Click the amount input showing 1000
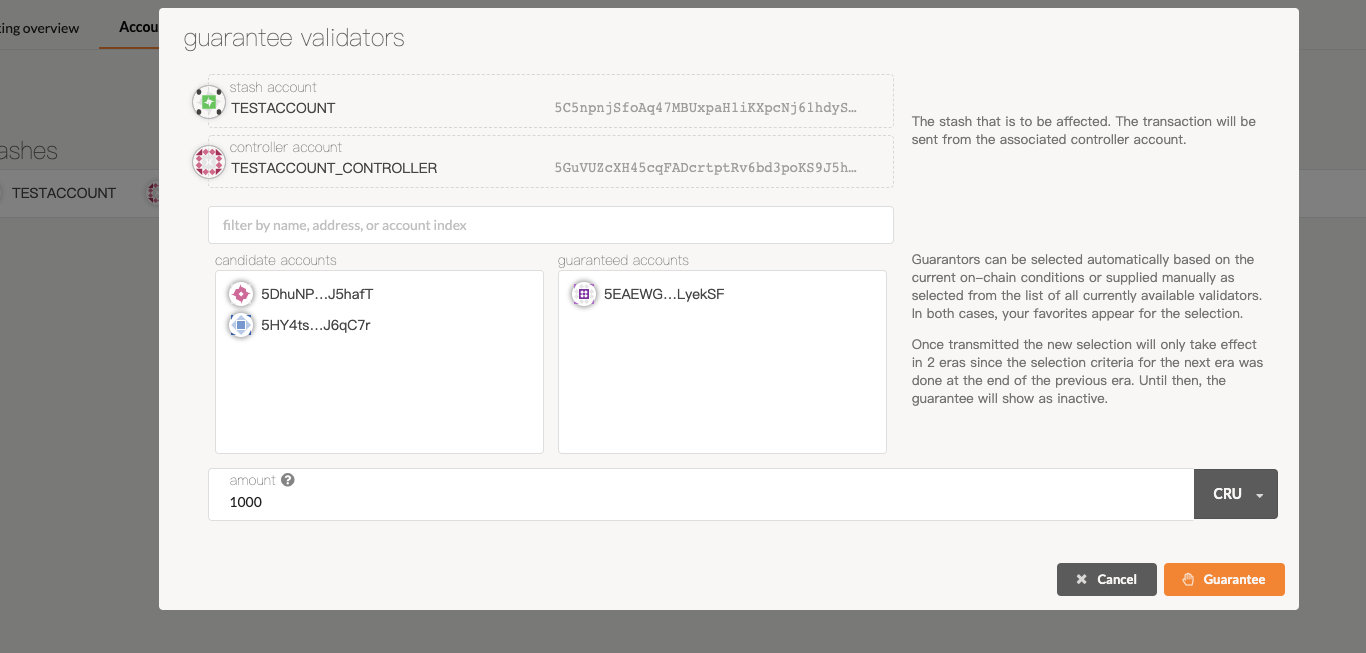This screenshot has height=653, width=1366. 700,502
